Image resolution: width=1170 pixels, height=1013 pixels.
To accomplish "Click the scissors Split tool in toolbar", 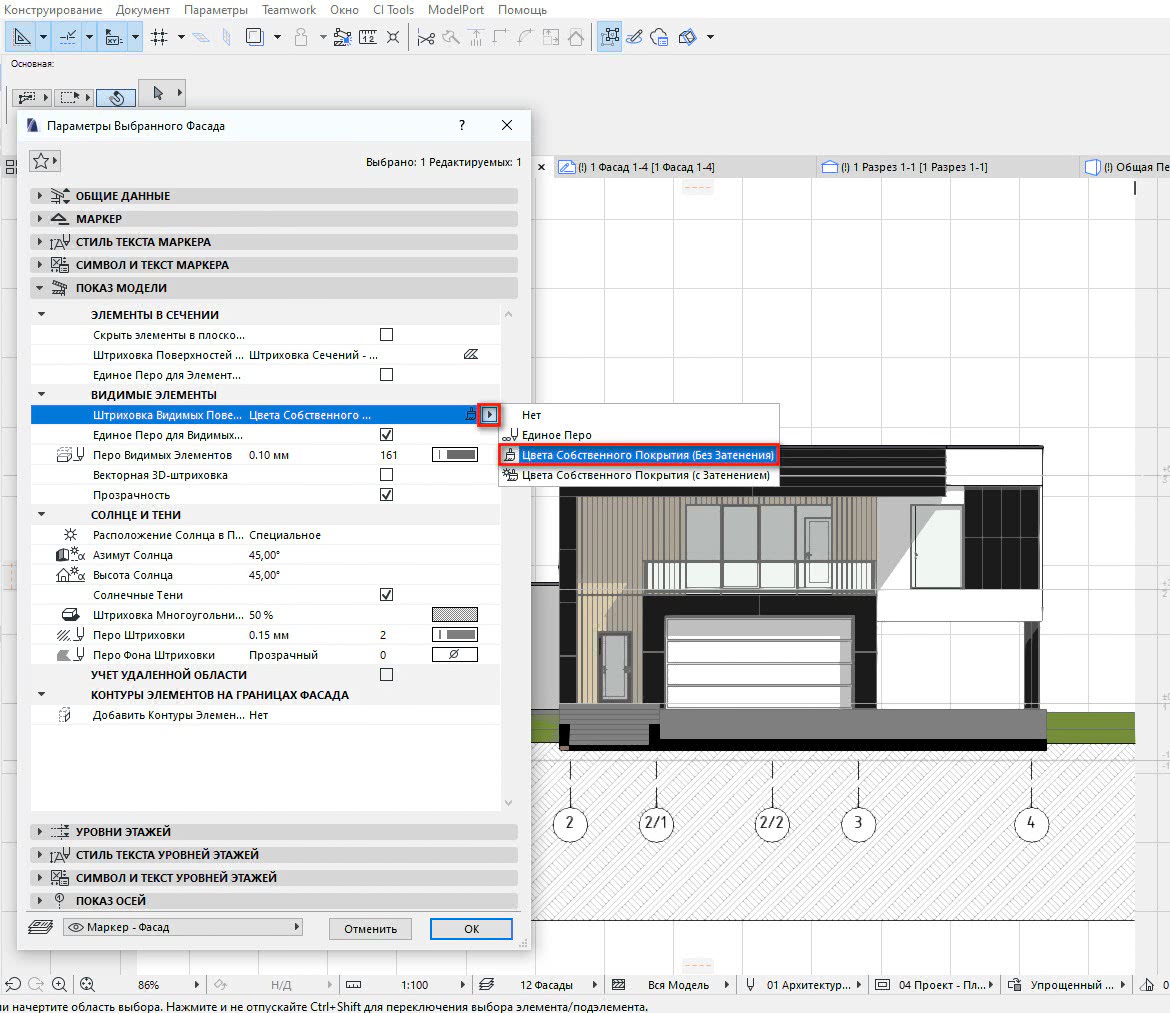I will click(426, 38).
